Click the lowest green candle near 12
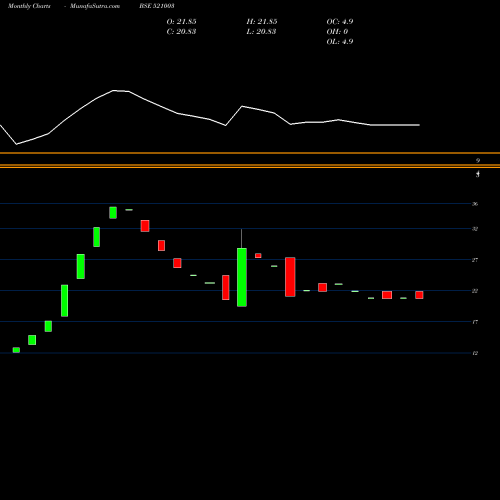500x500 pixels. coord(16,350)
